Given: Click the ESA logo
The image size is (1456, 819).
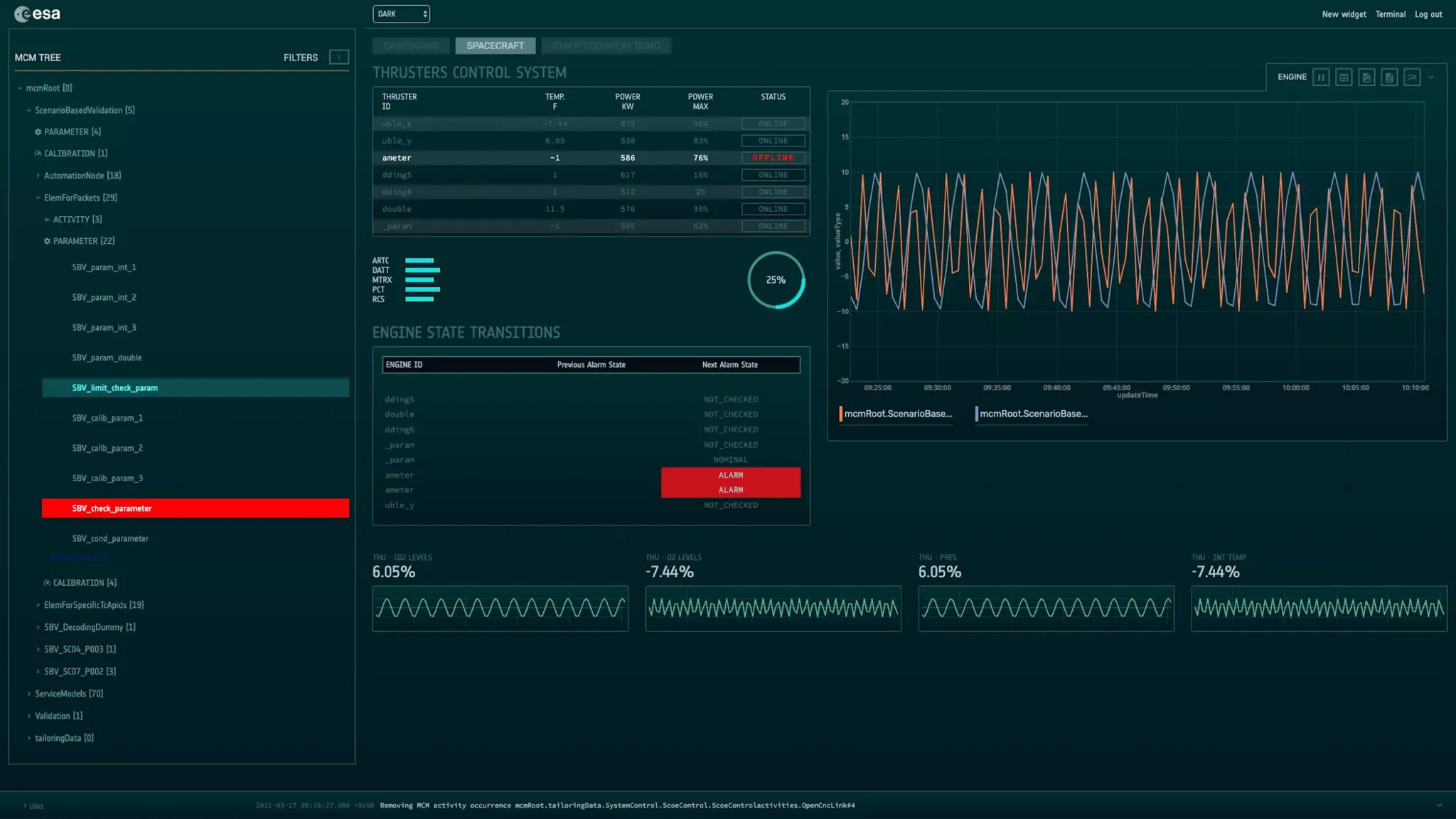Looking at the screenshot, I should 37,14.
